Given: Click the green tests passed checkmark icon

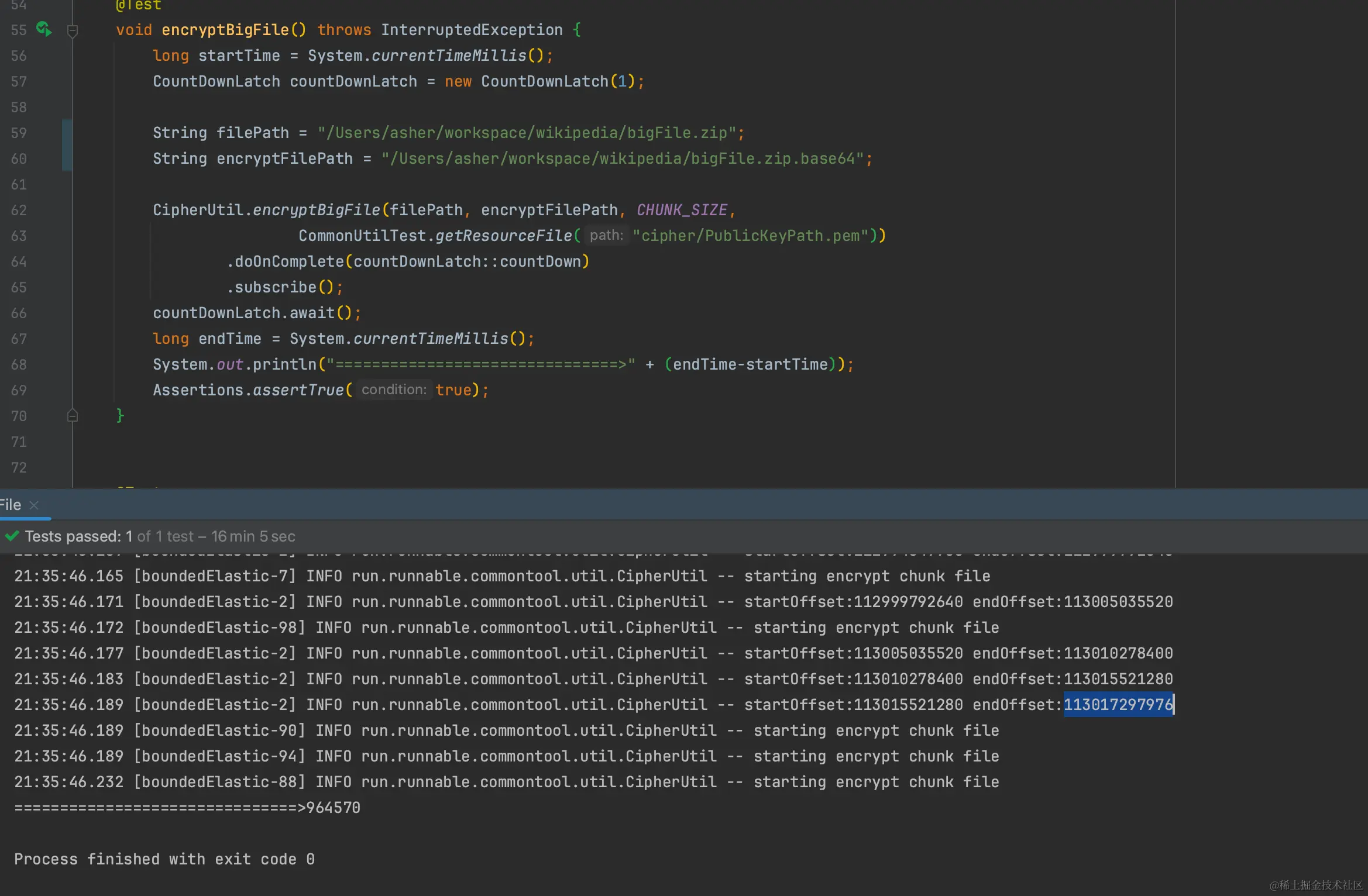Looking at the screenshot, I should (12, 536).
